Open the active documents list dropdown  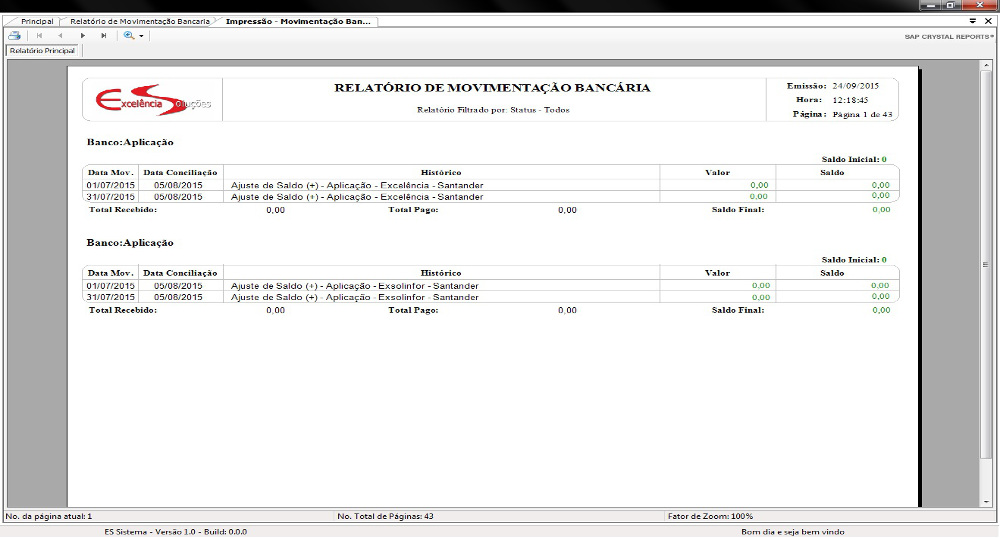[973, 20]
